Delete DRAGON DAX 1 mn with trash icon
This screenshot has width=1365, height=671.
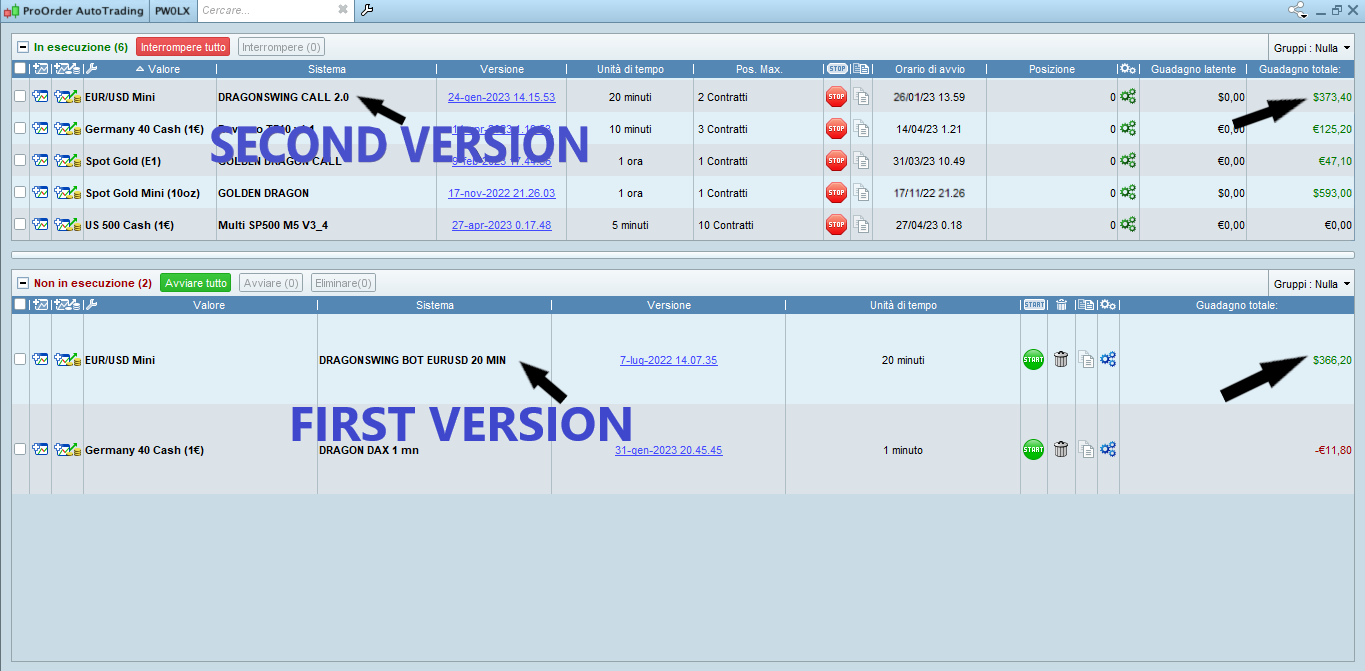[x=1061, y=450]
